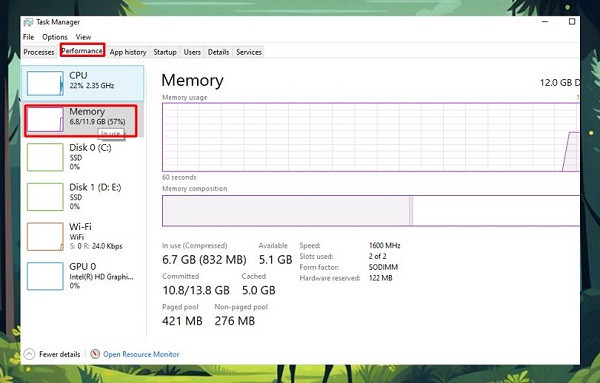
Task: Select the Wi-Fi graph thumbnail
Action: point(45,236)
